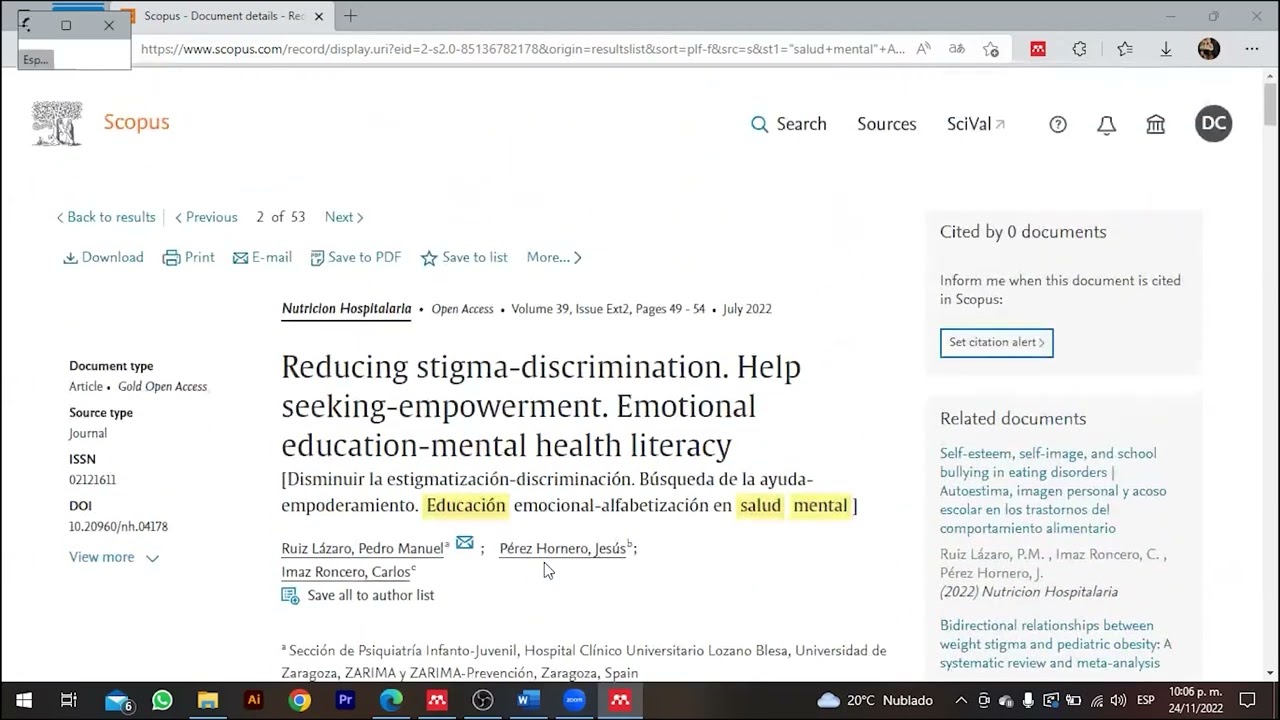The height and width of the screenshot is (720, 1280).
Task: Click the red Mendeley extension icon
Action: [x=1038, y=48]
